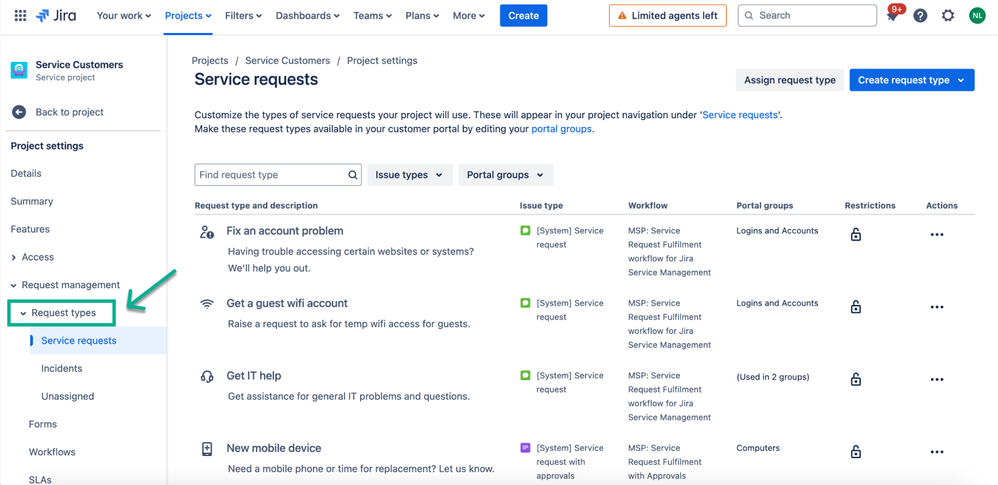This screenshot has width=998, height=485.
Task: Open the Fix an account problem request type
Action: [x=285, y=231]
